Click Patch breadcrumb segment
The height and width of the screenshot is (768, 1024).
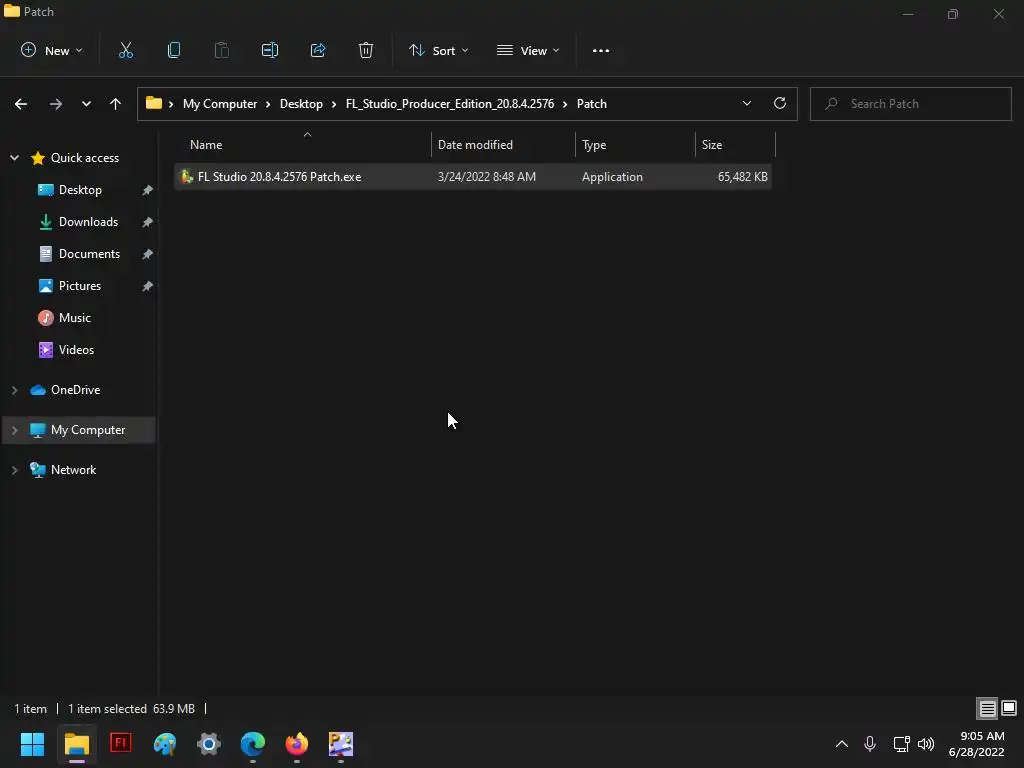pos(592,104)
